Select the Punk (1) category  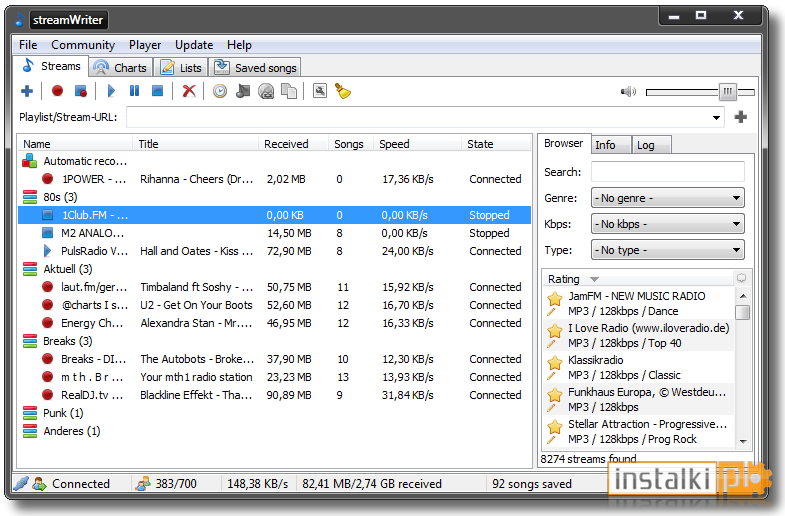coord(274,413)
